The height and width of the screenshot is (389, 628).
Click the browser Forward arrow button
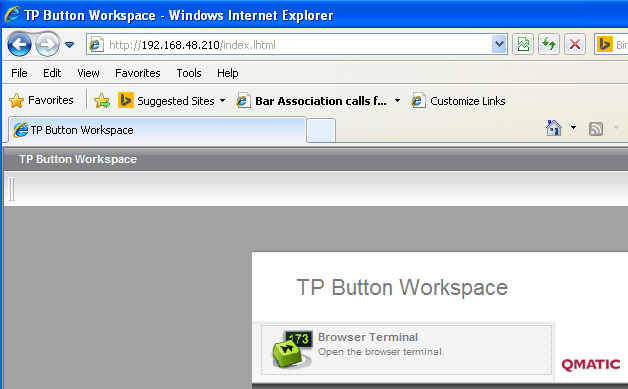click(x=47, y=44)
